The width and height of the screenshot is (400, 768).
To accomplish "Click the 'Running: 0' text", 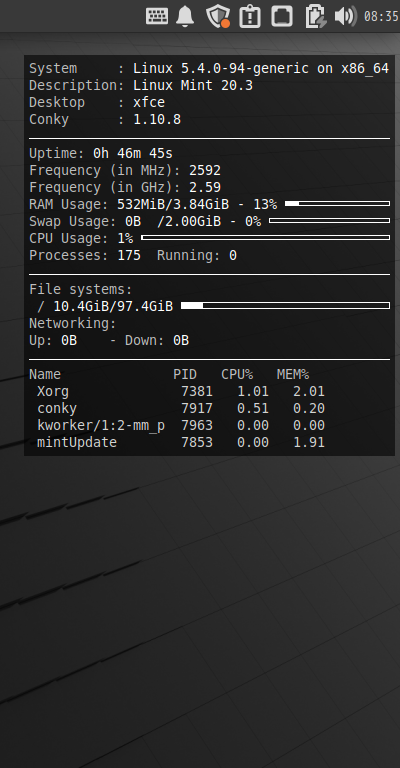I will [x=197, y=256].
